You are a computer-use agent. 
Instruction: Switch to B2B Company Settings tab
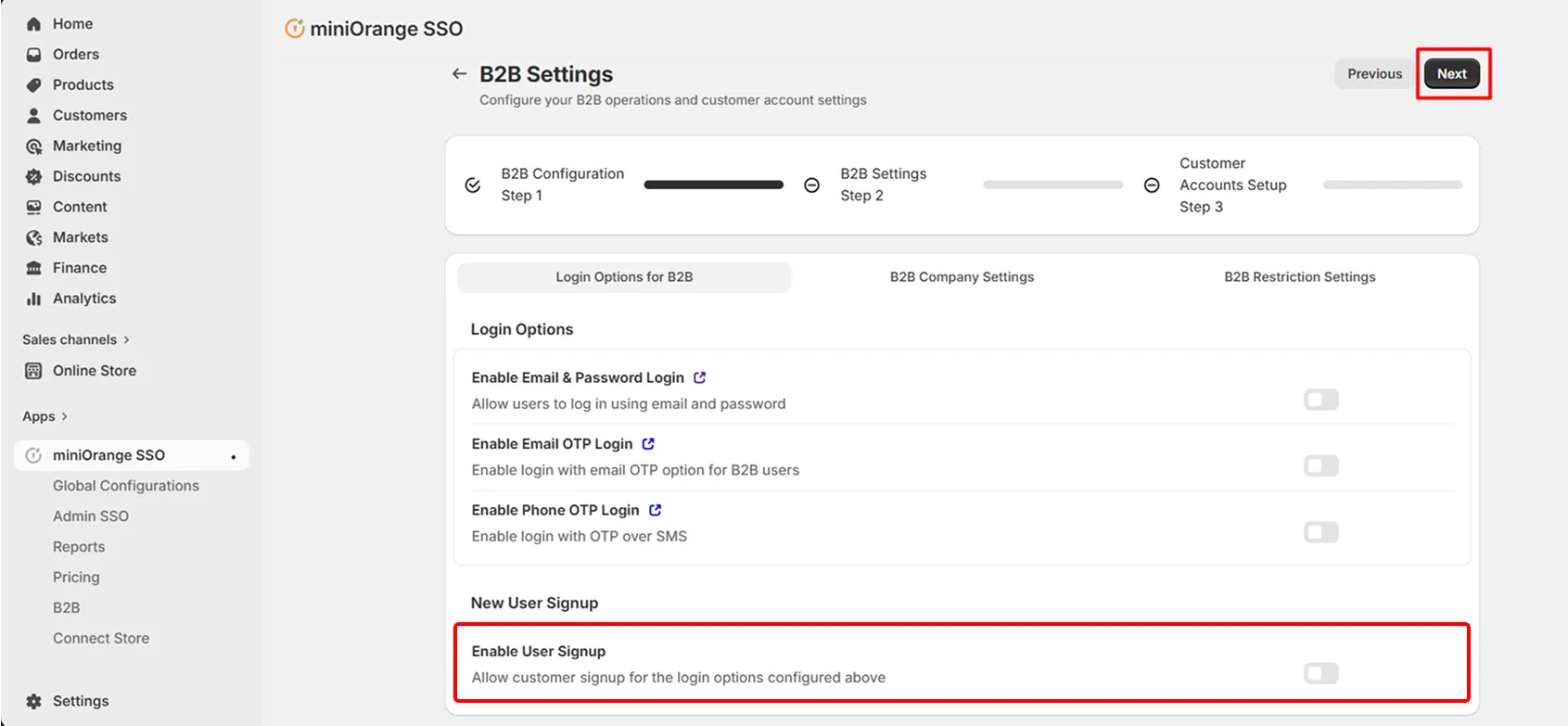point(962,277)
